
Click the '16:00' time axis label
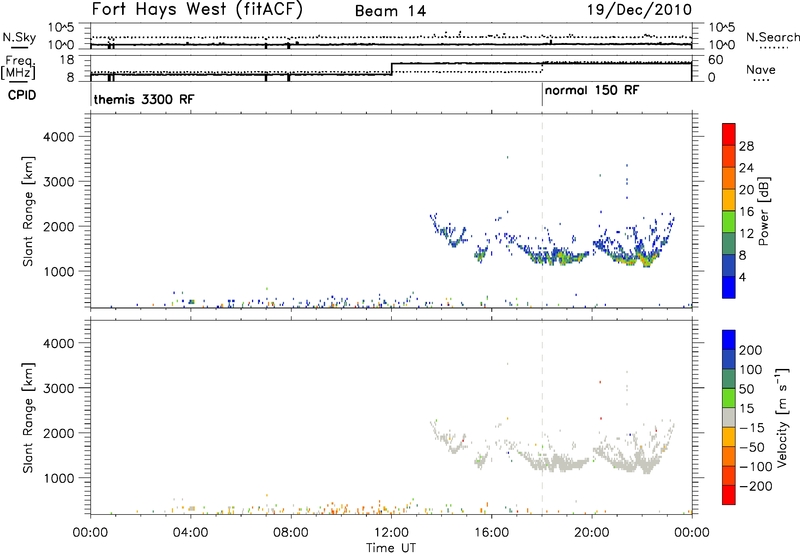tap(491, 533)
